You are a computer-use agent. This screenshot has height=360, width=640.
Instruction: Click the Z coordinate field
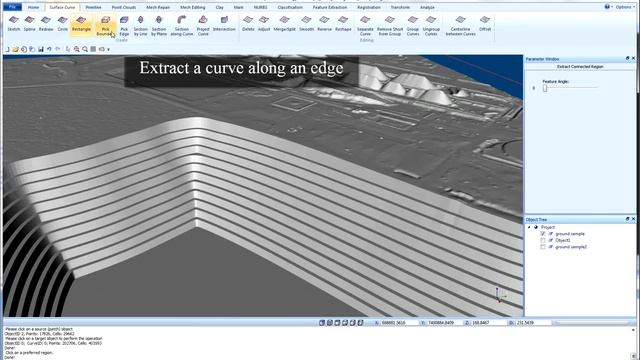[x=488, y=323]
